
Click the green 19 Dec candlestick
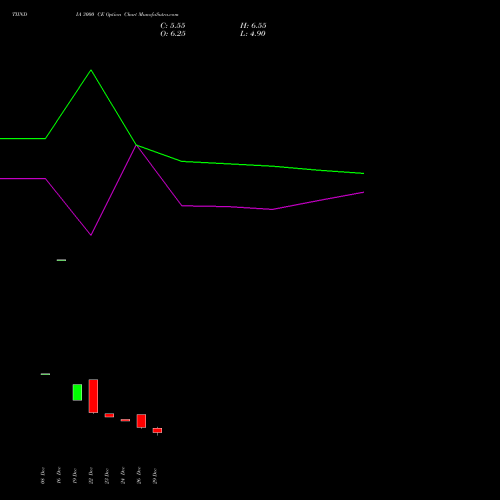click(77, 392)
